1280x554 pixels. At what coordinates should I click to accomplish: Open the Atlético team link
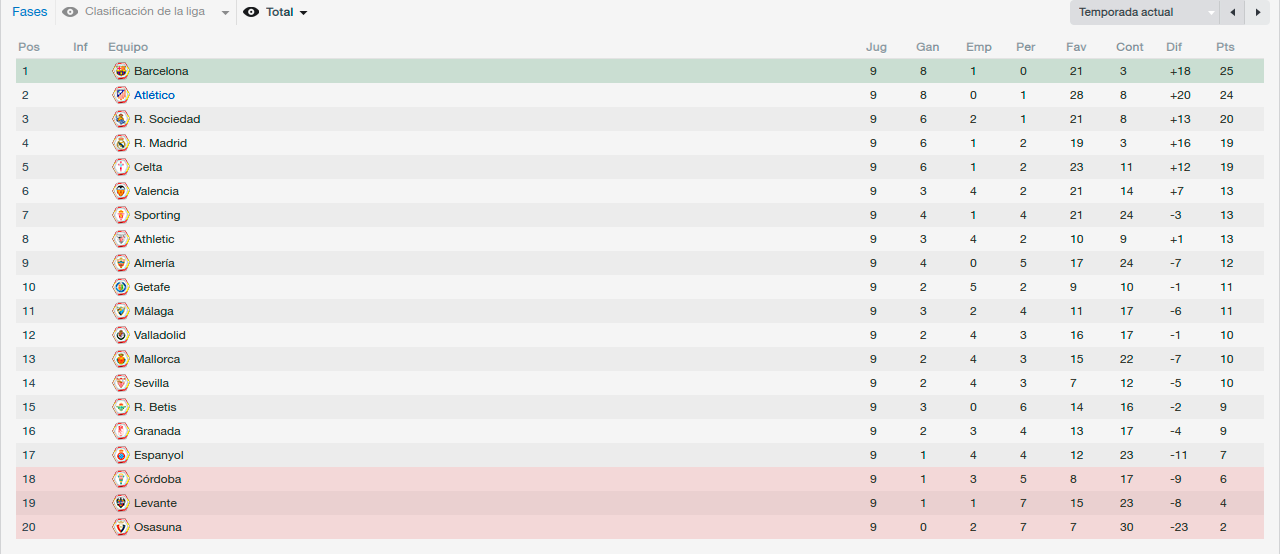(154, 95)
